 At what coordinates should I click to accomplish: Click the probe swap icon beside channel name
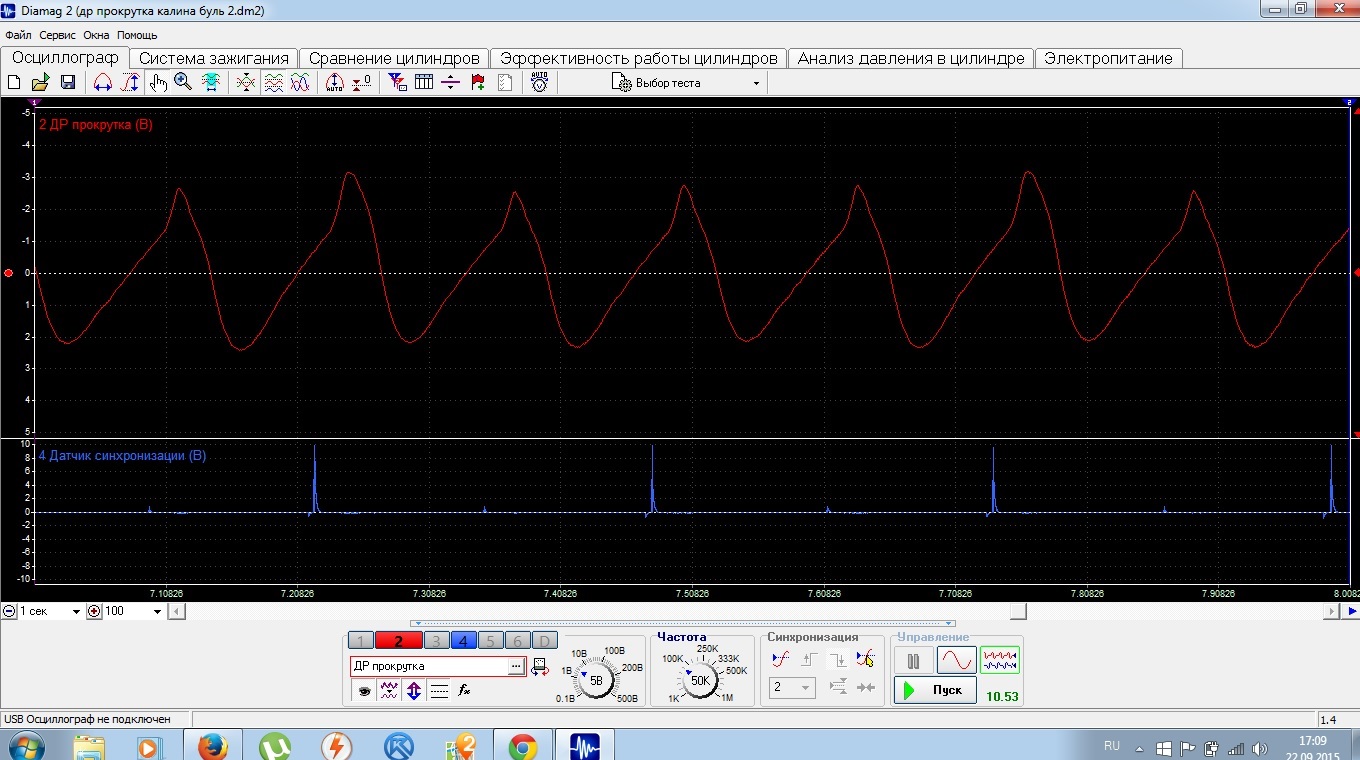click(x=540, y=667)
